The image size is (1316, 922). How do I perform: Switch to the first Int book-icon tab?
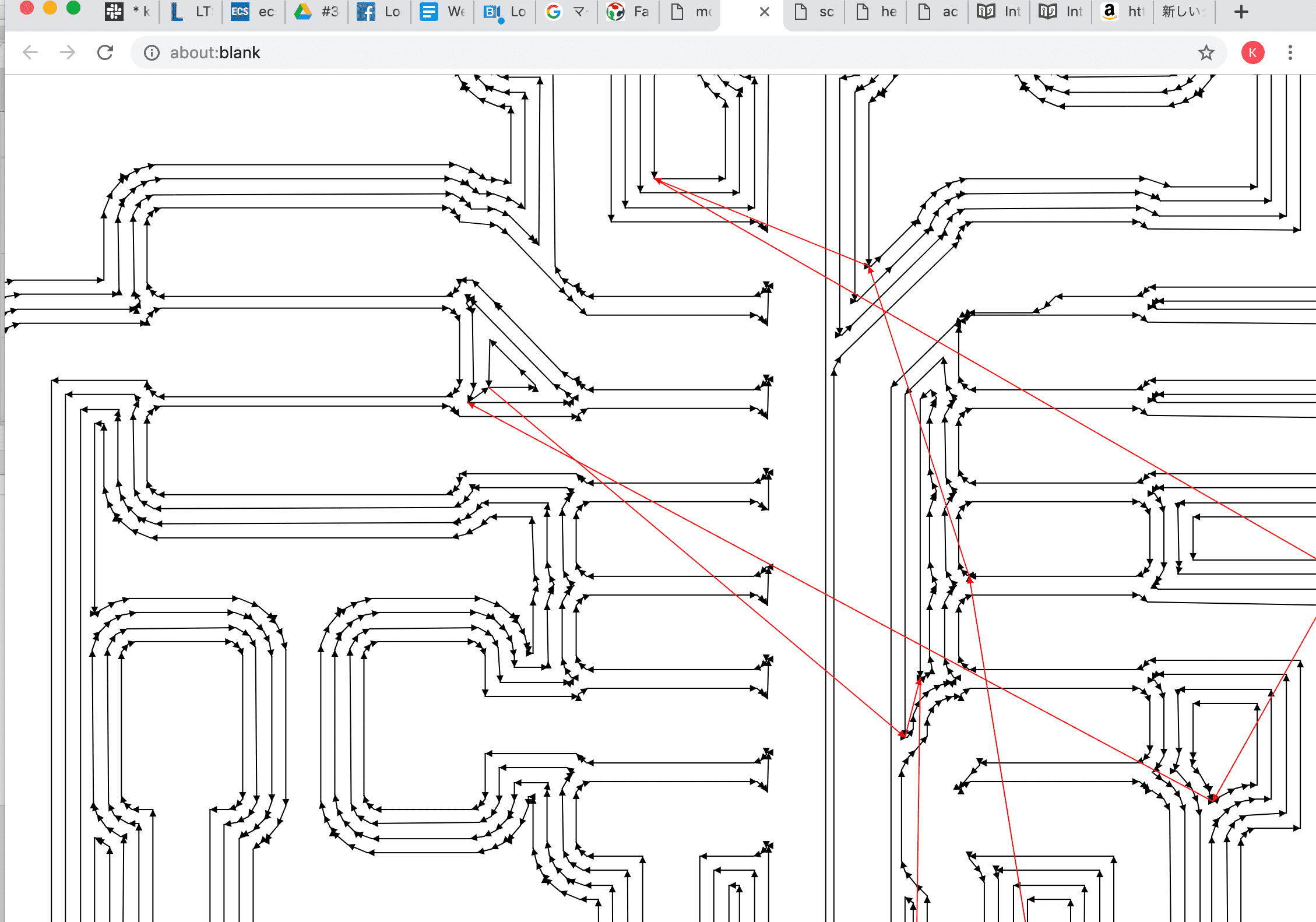[1000, 12]
